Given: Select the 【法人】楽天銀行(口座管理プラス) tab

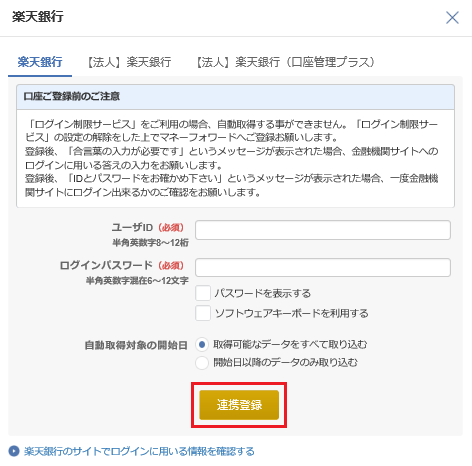Looking at the screenshot, I should coord(285,62).
